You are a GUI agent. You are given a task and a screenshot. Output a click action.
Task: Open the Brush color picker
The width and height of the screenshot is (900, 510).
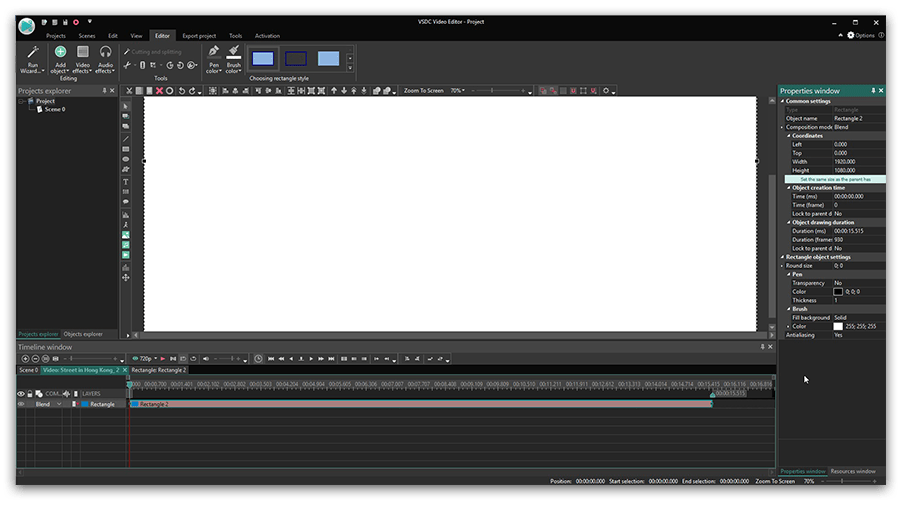(x=234, y=60)
